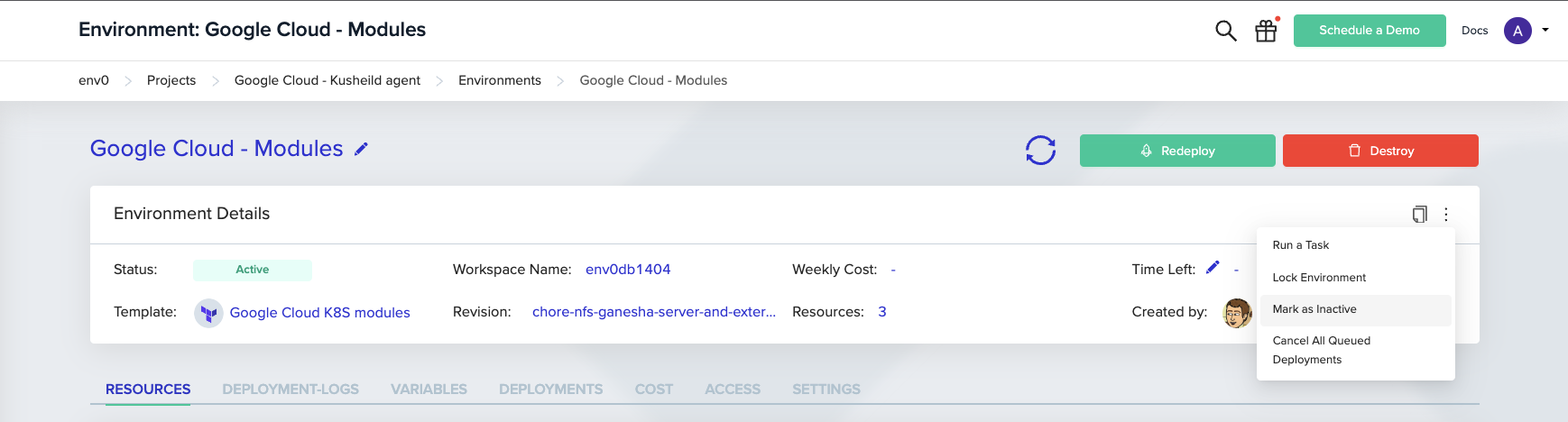Open the ACCESS tab
Screen dimensions: 1568x422
(x=733, y=390)
